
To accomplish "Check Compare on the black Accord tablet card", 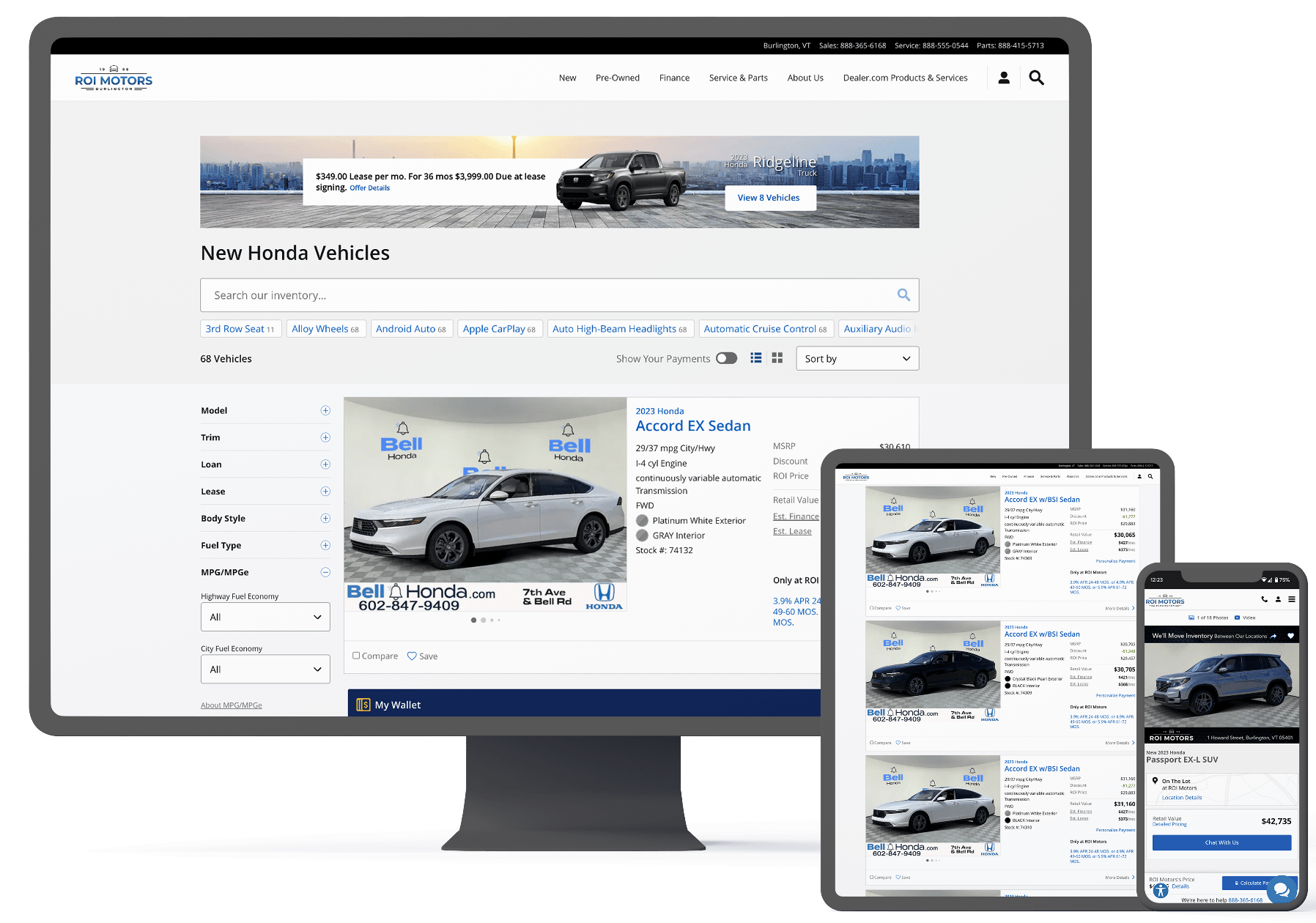I will click(x=870, y=743).
